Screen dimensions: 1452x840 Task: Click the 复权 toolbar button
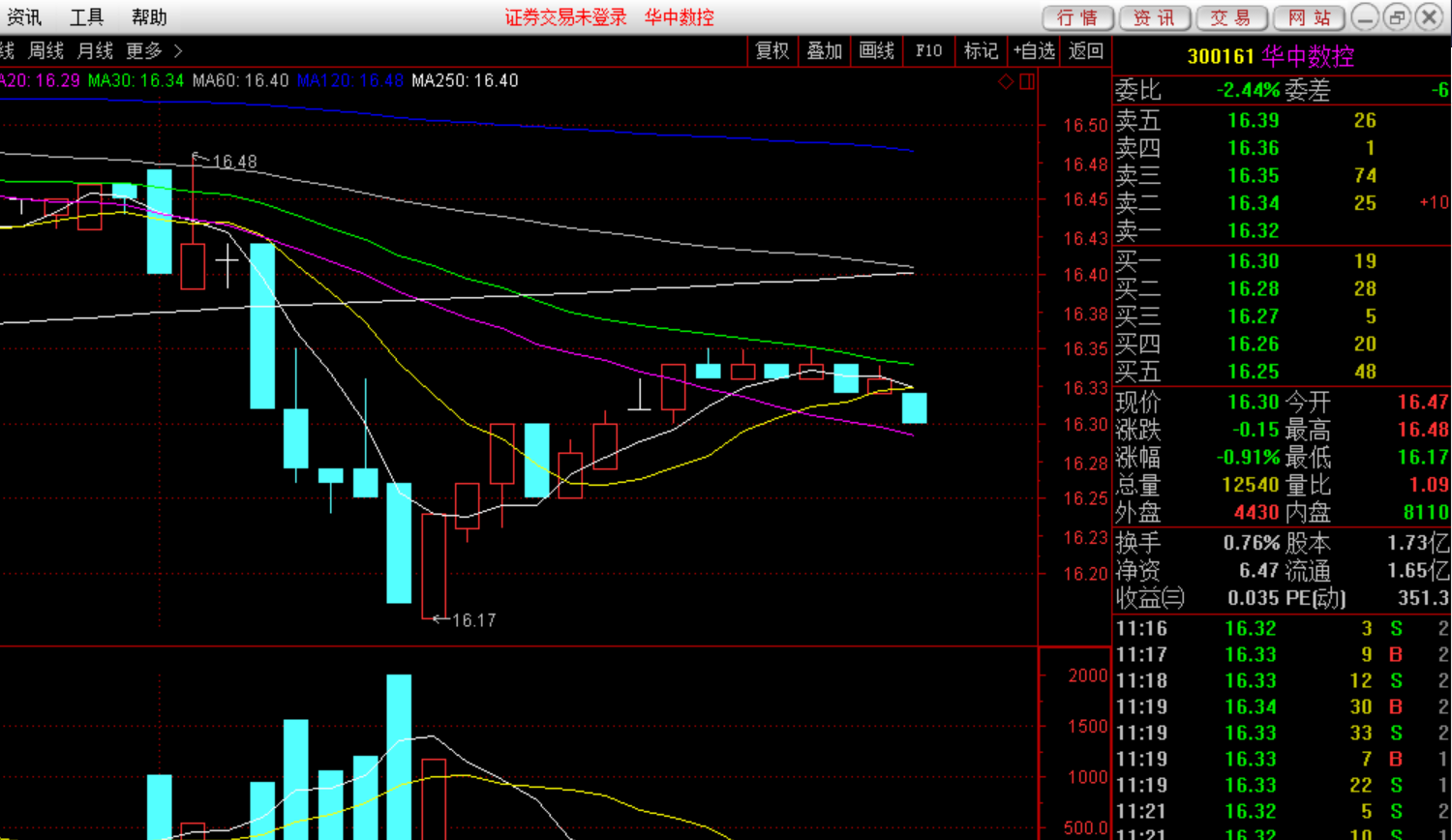coord(772,51)
